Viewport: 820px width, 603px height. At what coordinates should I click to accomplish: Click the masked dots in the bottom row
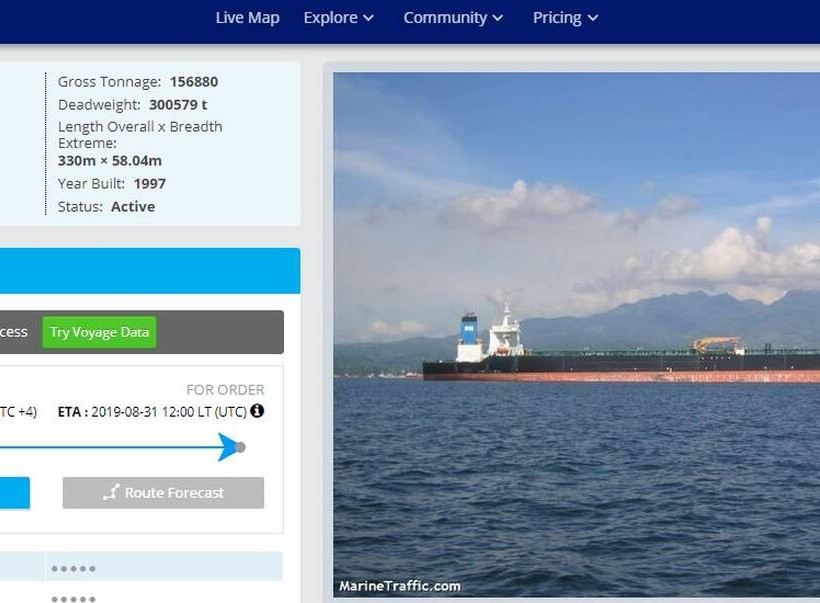pyautogui.click(x=73, y=598)
